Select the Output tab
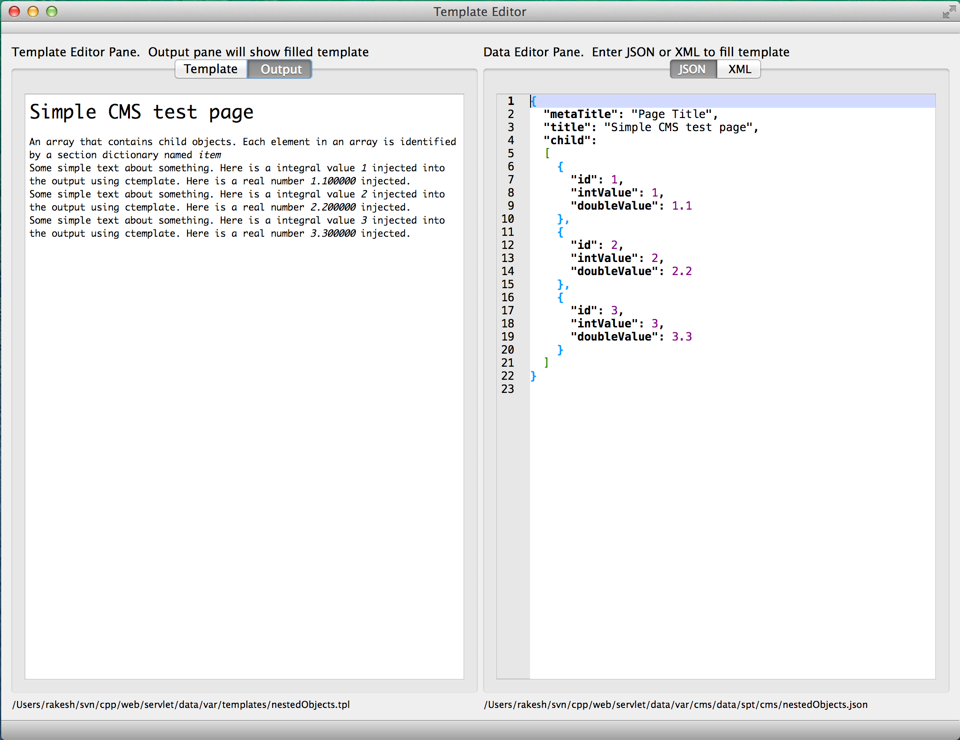960x740 pixels. click(x=280, y=69)
